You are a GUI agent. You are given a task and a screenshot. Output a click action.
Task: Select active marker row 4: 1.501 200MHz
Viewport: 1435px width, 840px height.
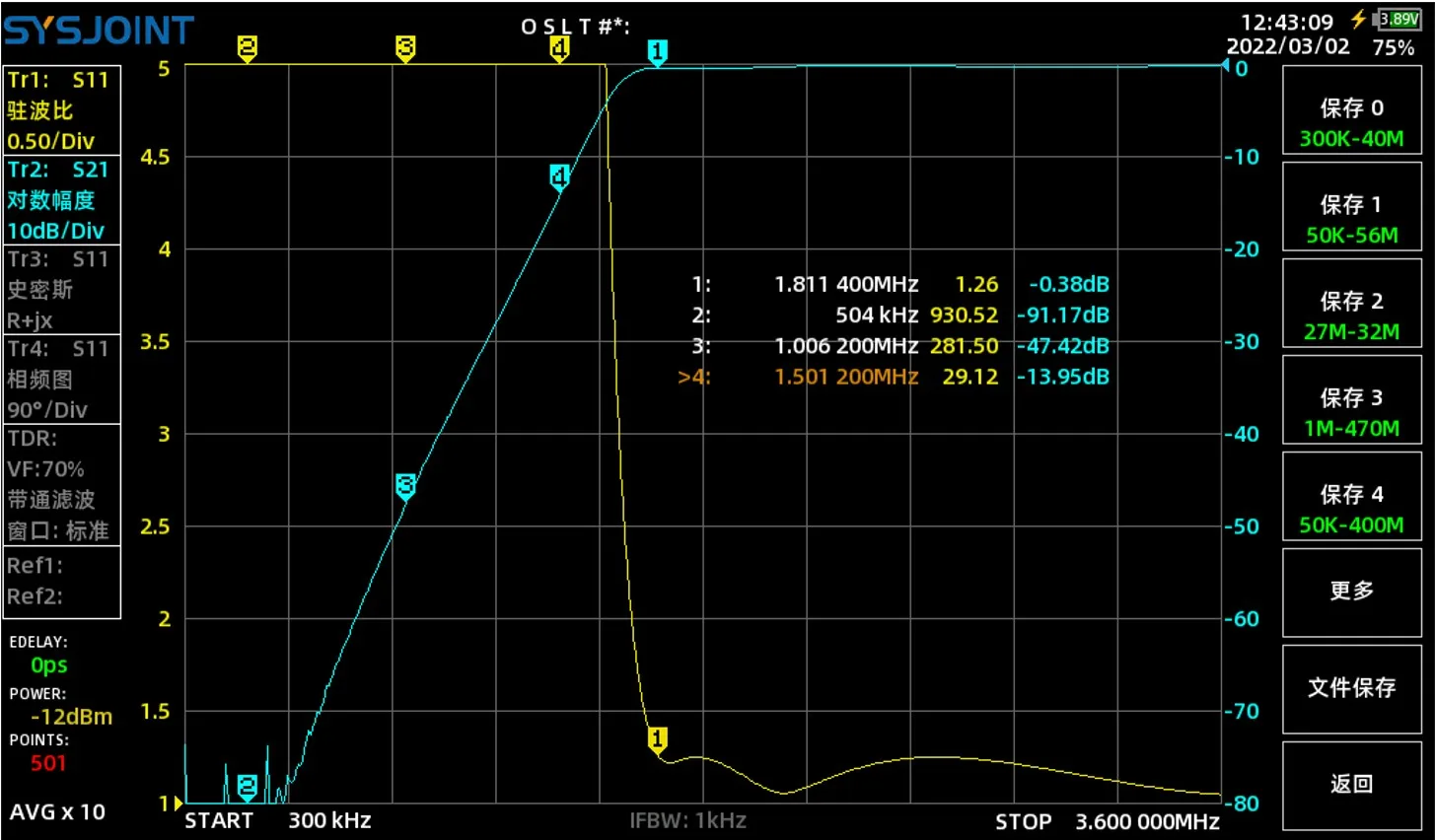click(894, 377)
